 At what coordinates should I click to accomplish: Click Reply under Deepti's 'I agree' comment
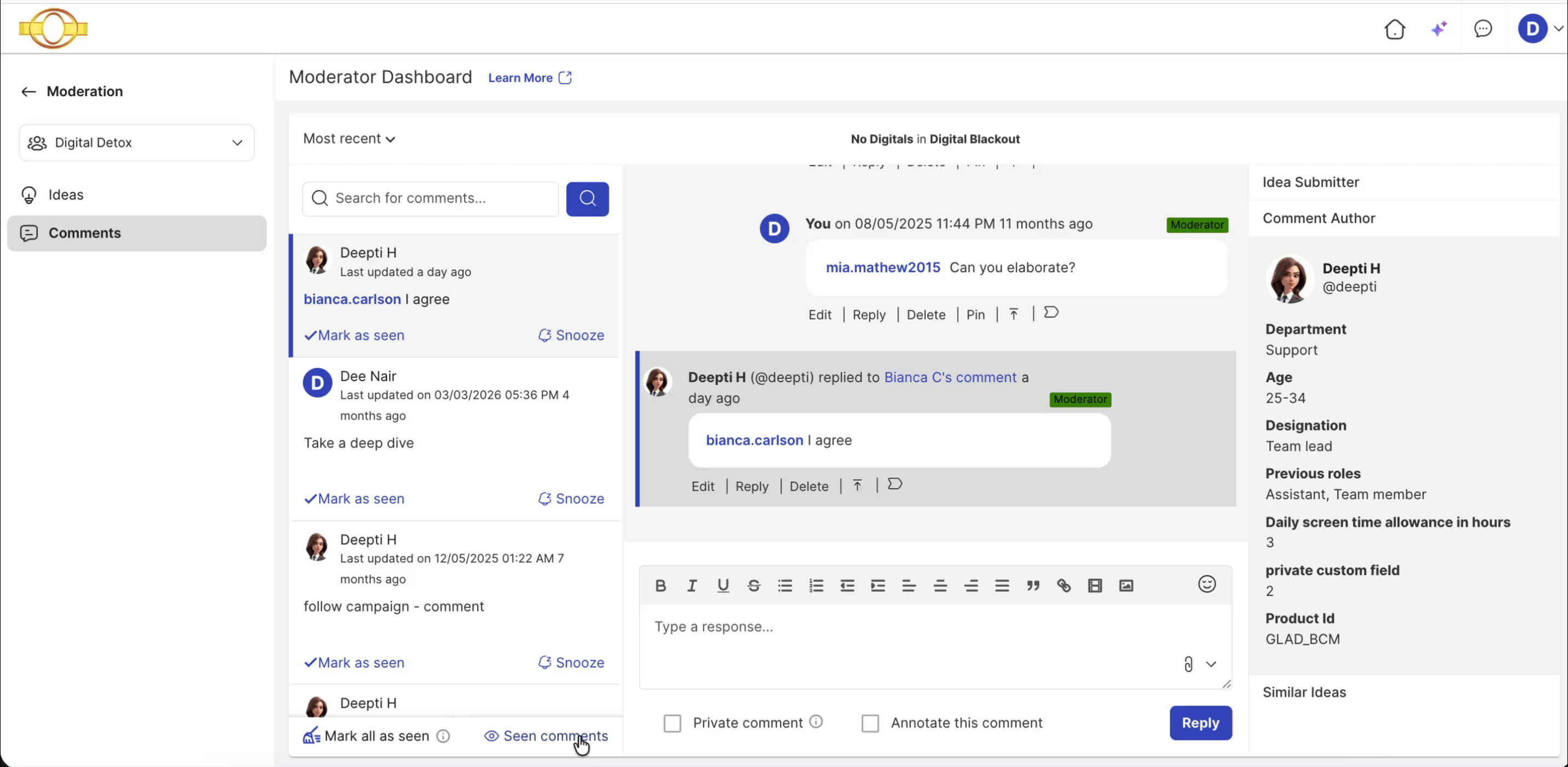pyautogui.click(x=752, y=486)
